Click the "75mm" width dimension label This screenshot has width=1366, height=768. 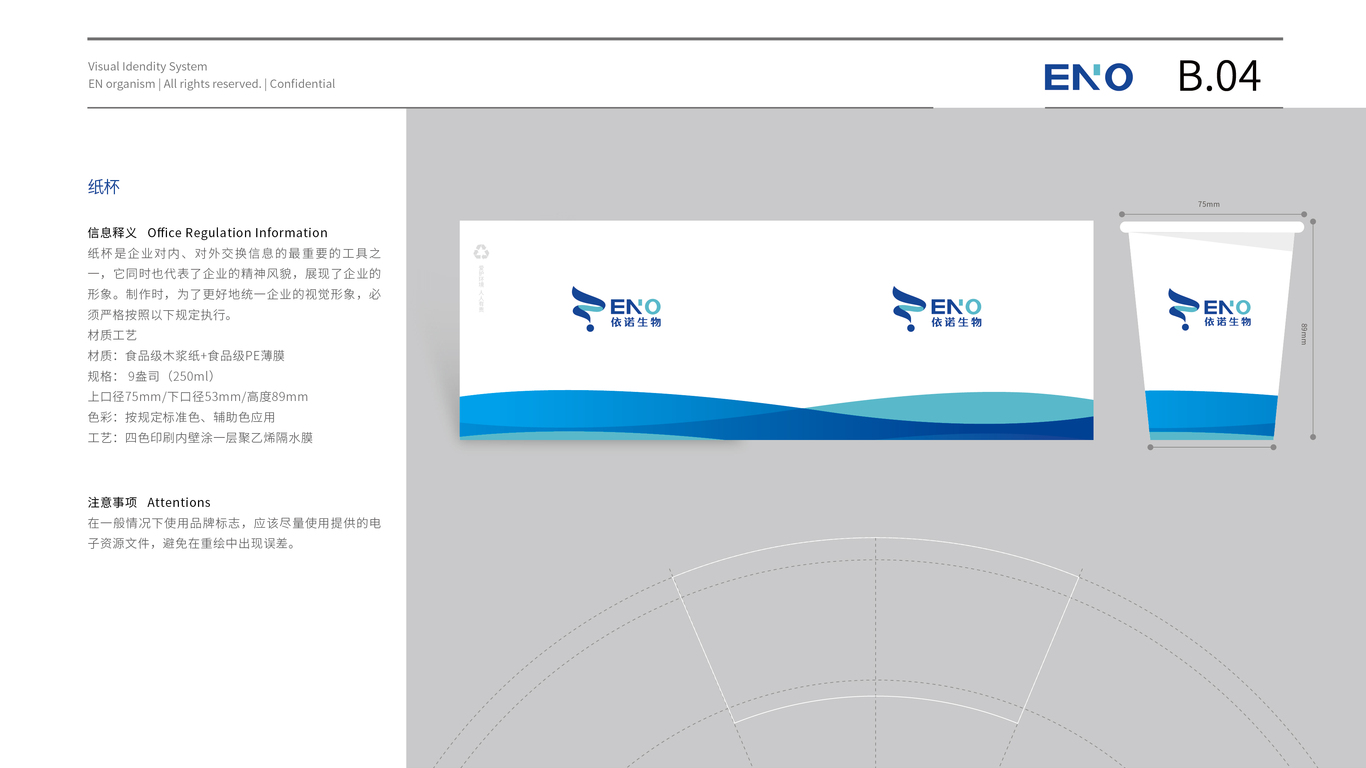pyautogui.click(x=1209, y=204)
